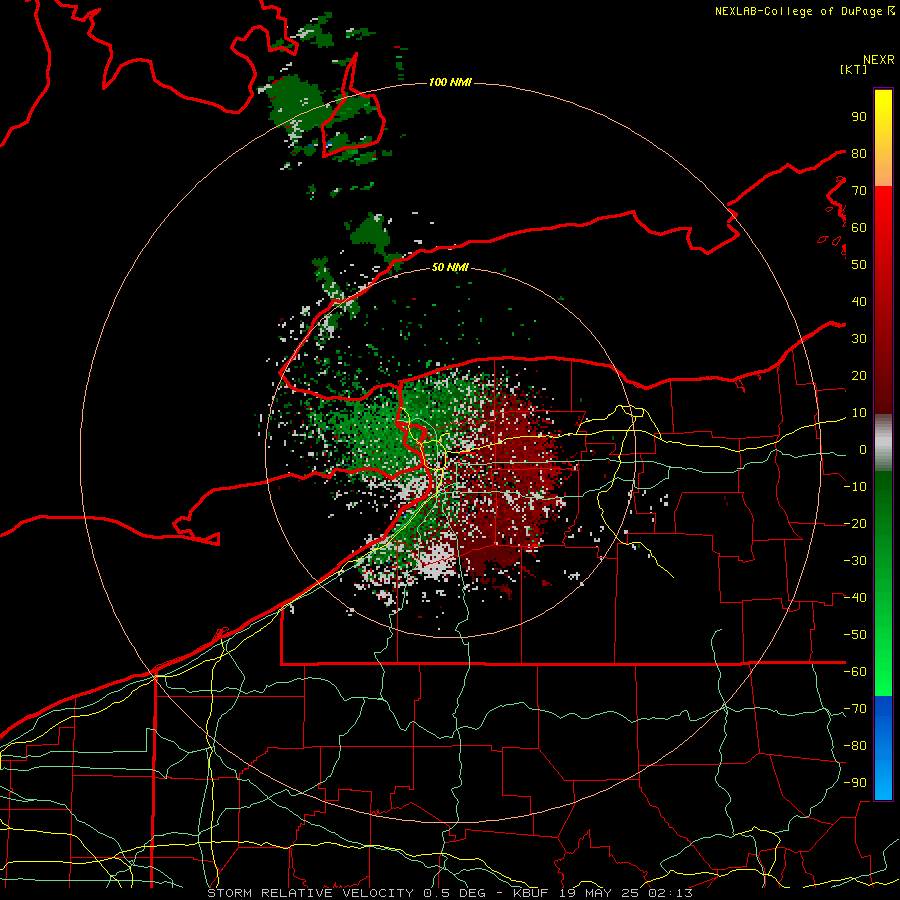Click the "100 NMI" range ring label
The image size is (900, 900).
point(450,82)
